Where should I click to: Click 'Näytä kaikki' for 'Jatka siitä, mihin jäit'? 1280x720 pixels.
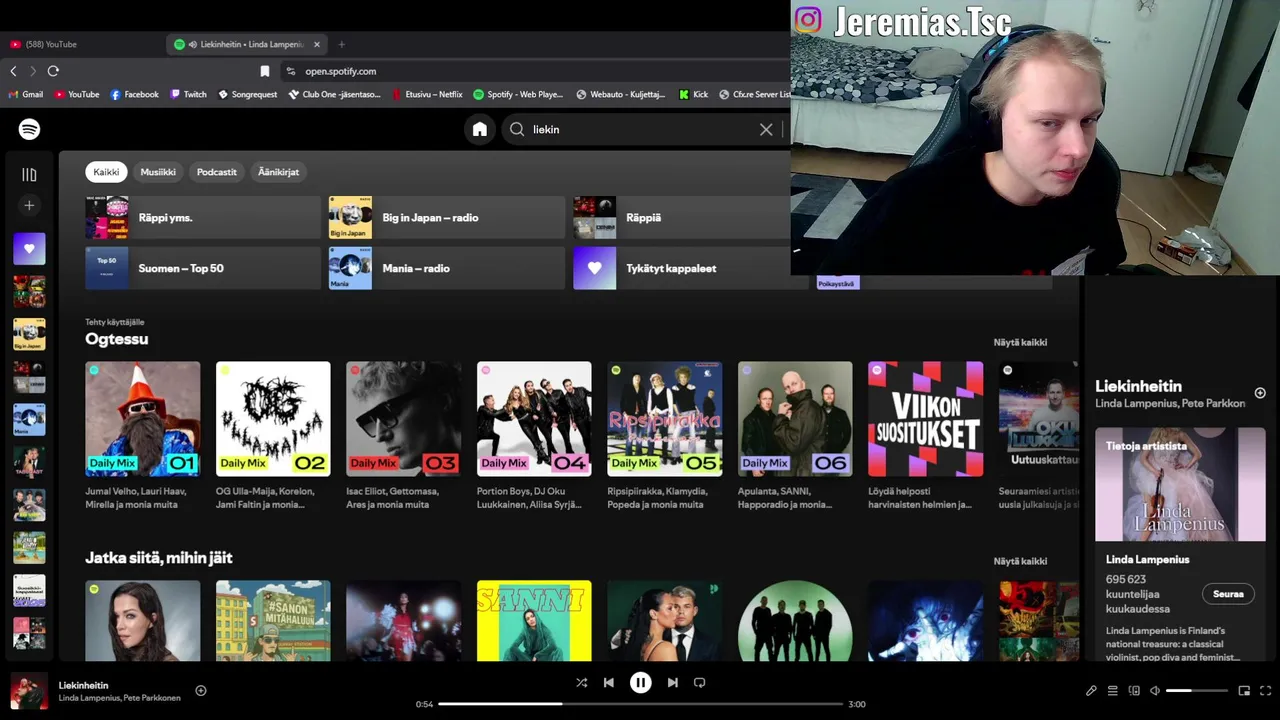click(x=1020, y=561)
